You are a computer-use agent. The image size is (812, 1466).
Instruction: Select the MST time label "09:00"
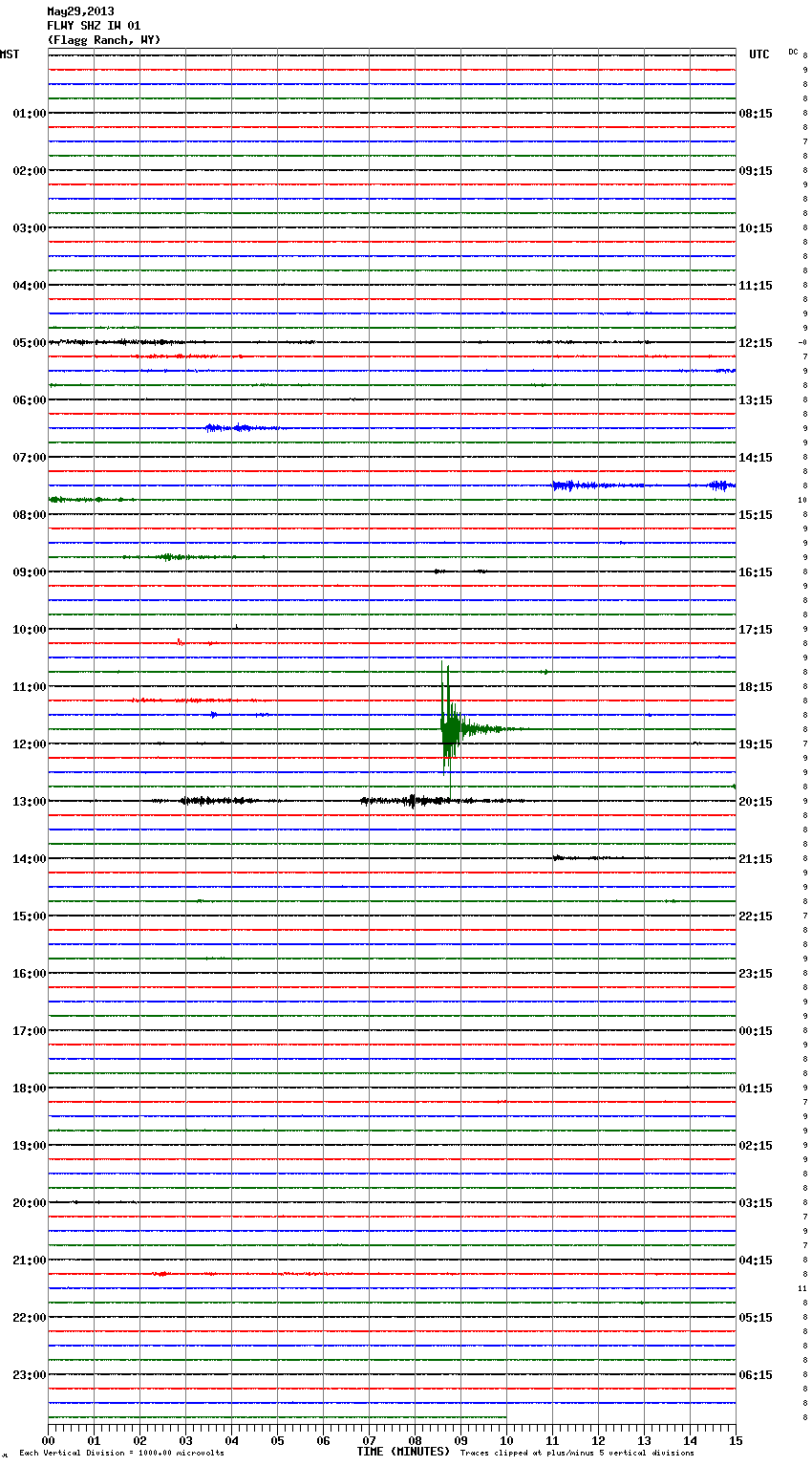(30, 572)
